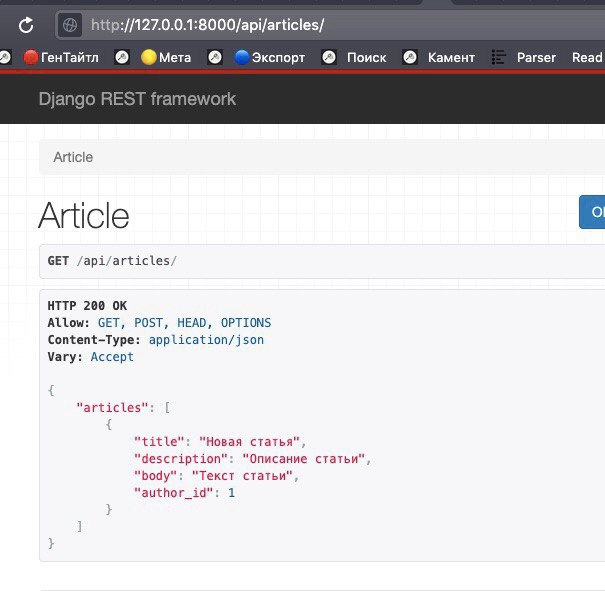Open the Камент bookmark

click(451, 57)
